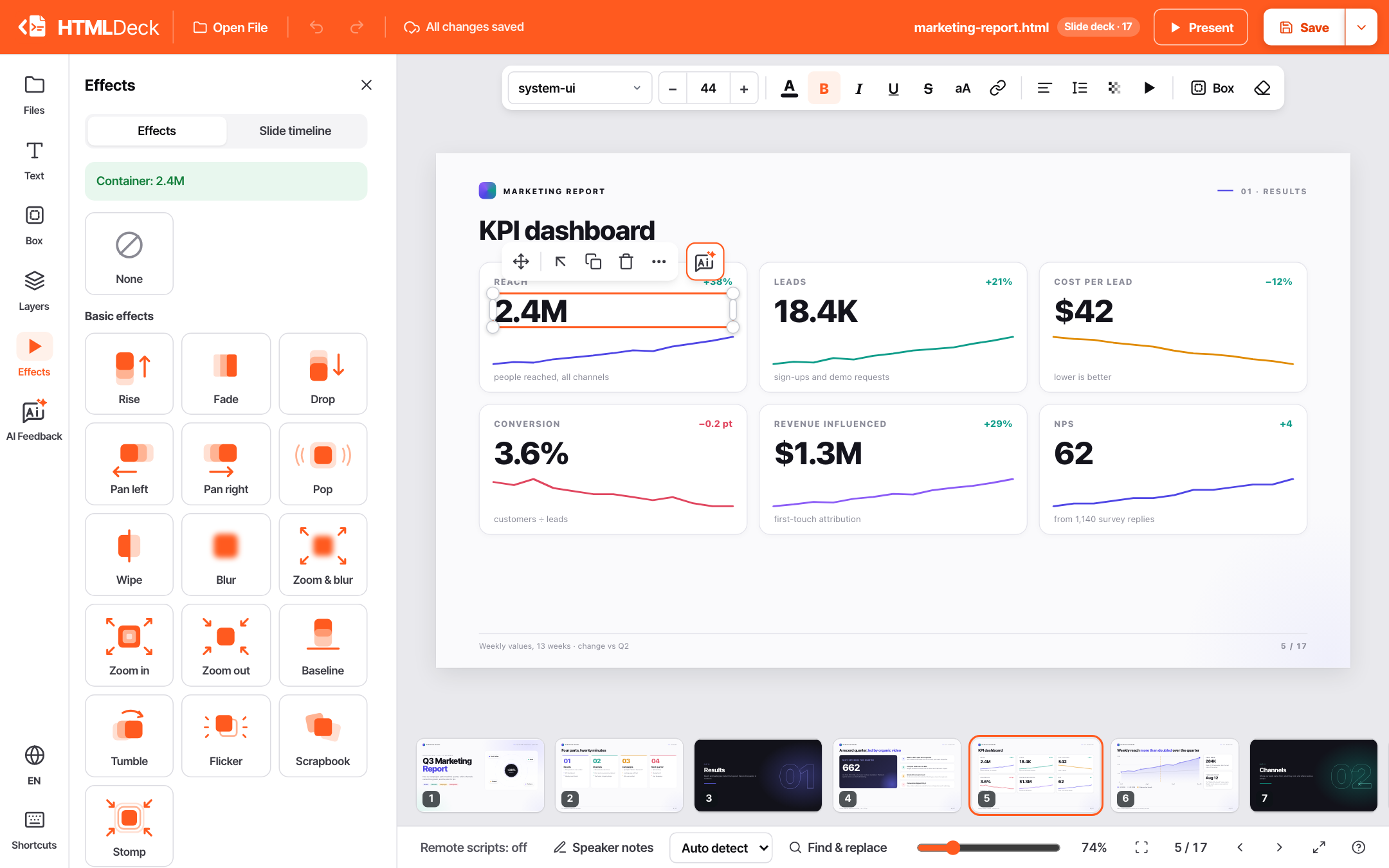
Task: Adjust the zoom slider handle
Action: [x=952, y=847]
